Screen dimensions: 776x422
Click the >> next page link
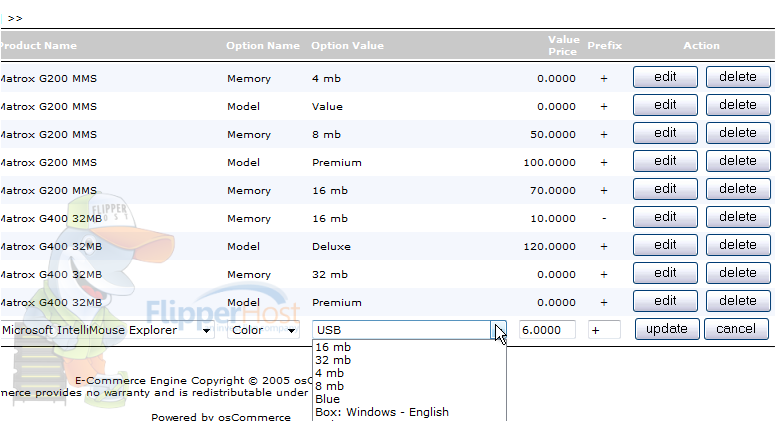click(15, 18)
